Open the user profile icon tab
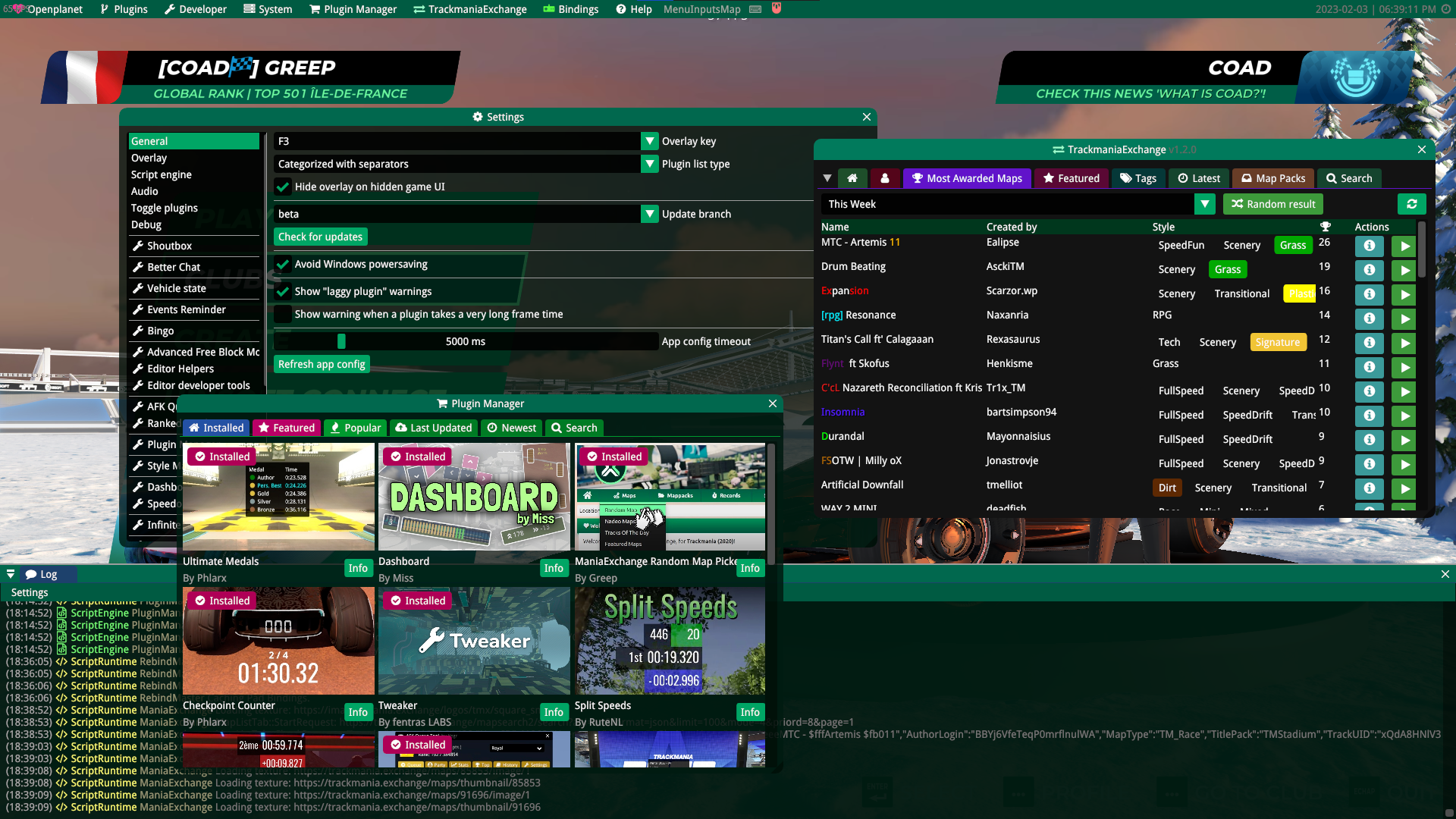Screen dimensions: 1456x819 pyautogui.click(x=885, y=178)
